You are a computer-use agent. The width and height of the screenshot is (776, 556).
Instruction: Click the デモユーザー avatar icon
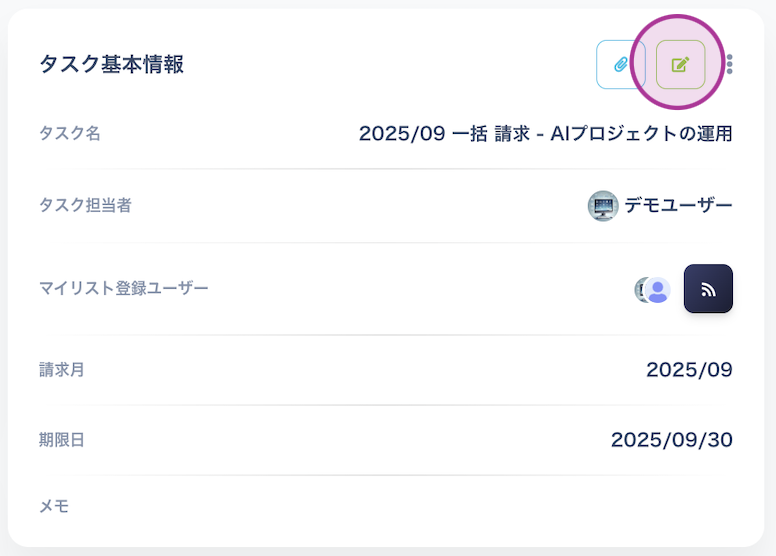[603, 206]
